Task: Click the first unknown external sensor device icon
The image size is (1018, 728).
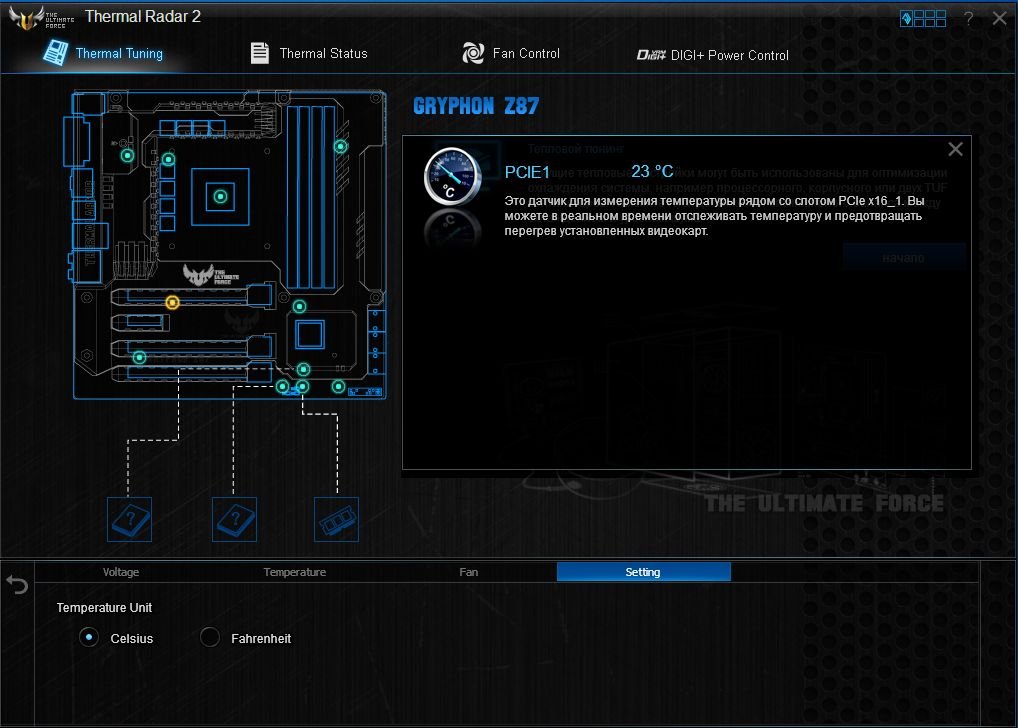Action: click(x=129, y=519)
